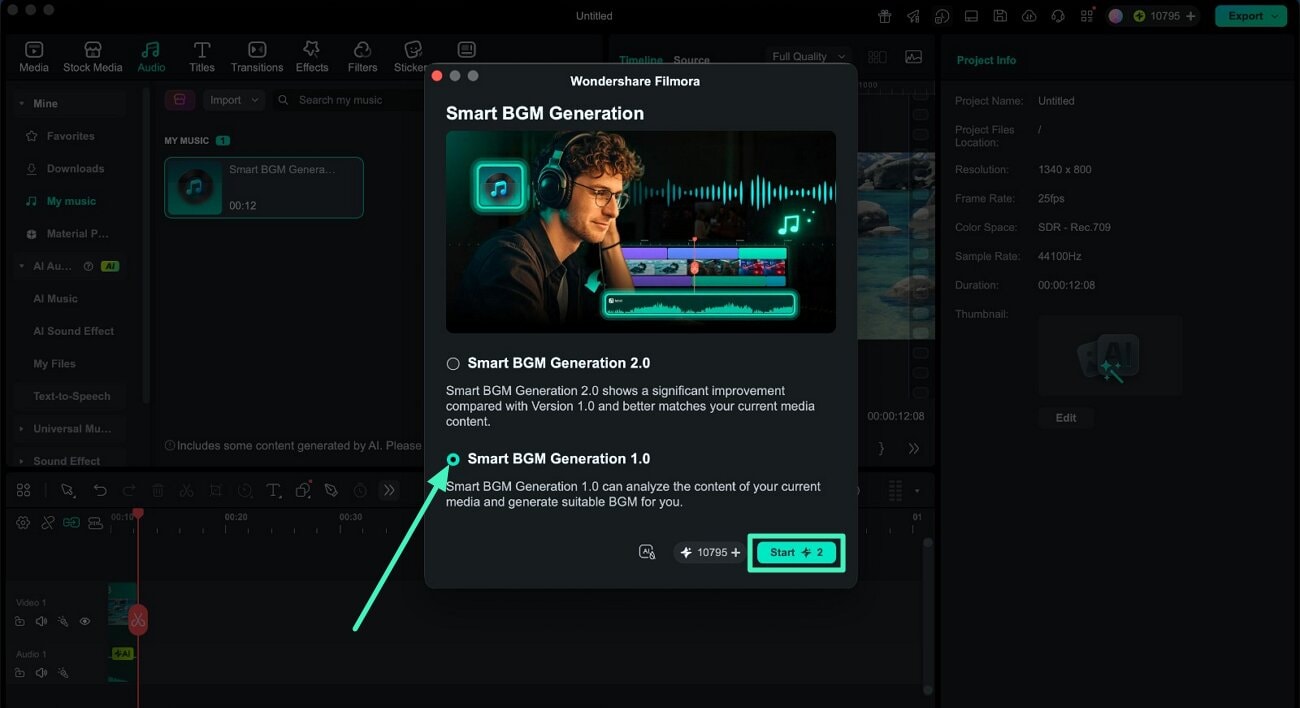Open the gift rewards icon in title bar

884,16
